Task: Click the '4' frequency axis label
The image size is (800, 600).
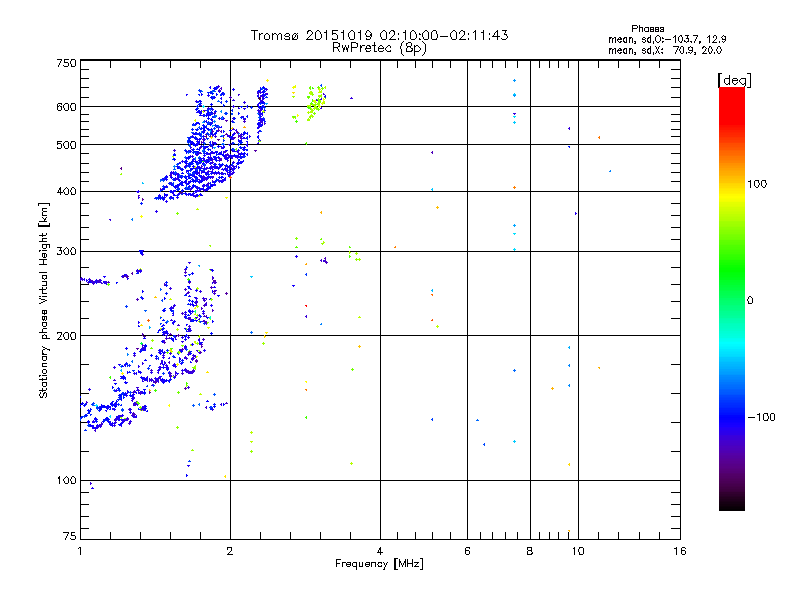Action: [x=380, y=551]
